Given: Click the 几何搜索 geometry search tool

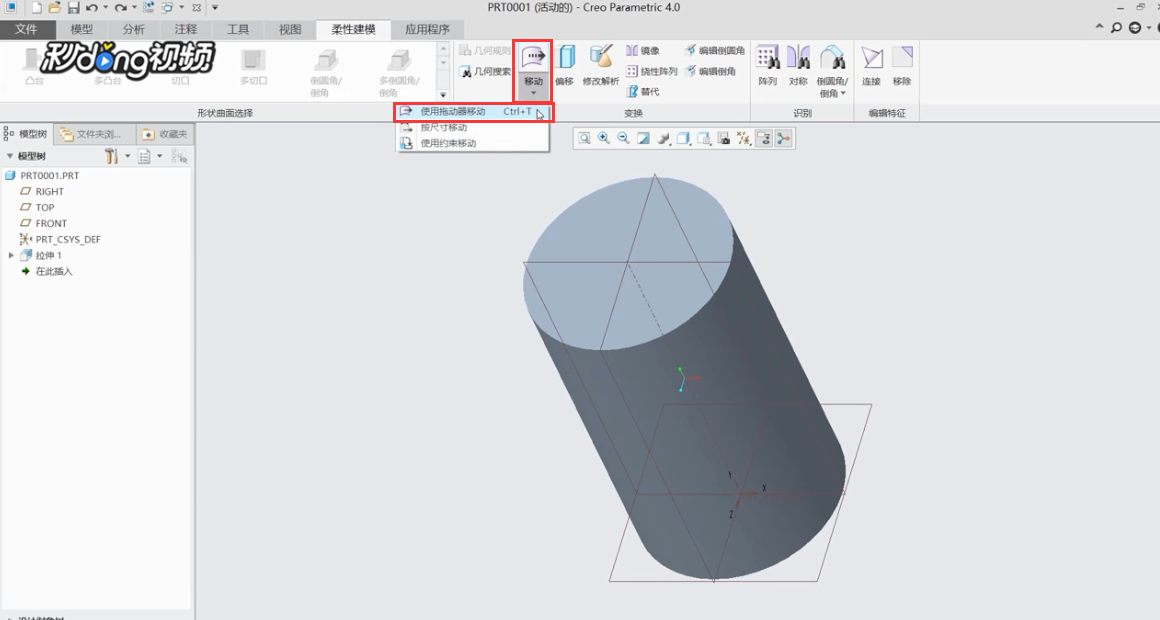Looking at the screenshot, I should [485, 72].
